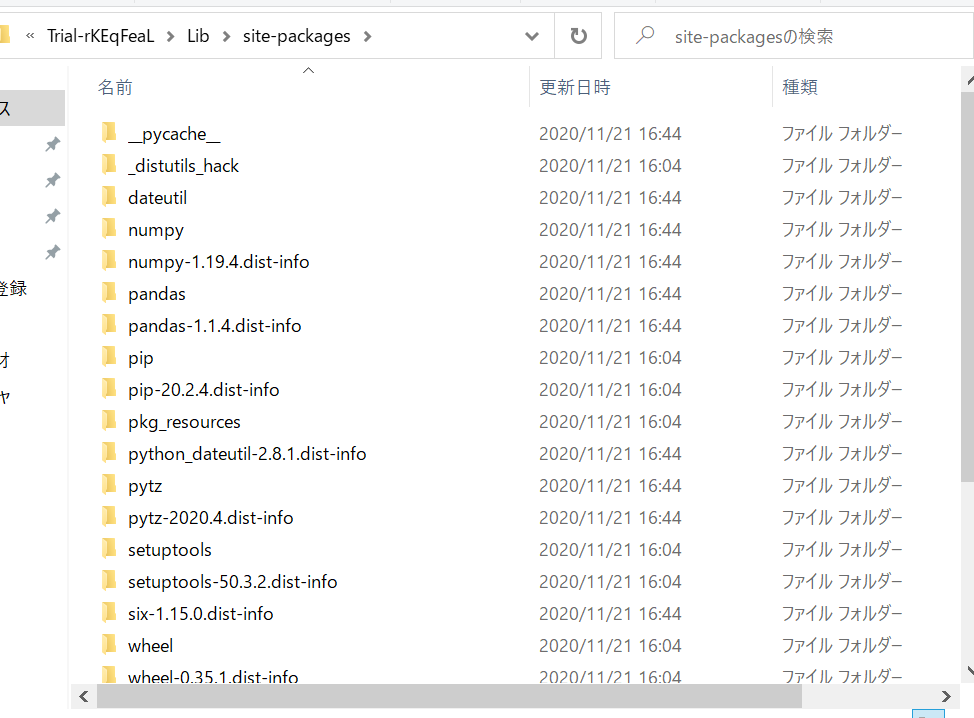Select Trial-rKEqFeaL in breadcrumb path

pos(101,36)
